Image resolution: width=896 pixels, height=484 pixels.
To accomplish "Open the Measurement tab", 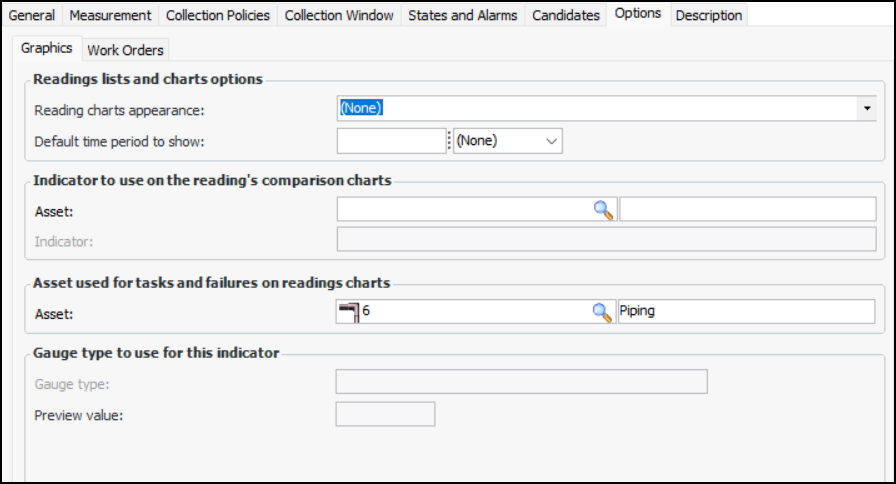I will tap(110, 15).
